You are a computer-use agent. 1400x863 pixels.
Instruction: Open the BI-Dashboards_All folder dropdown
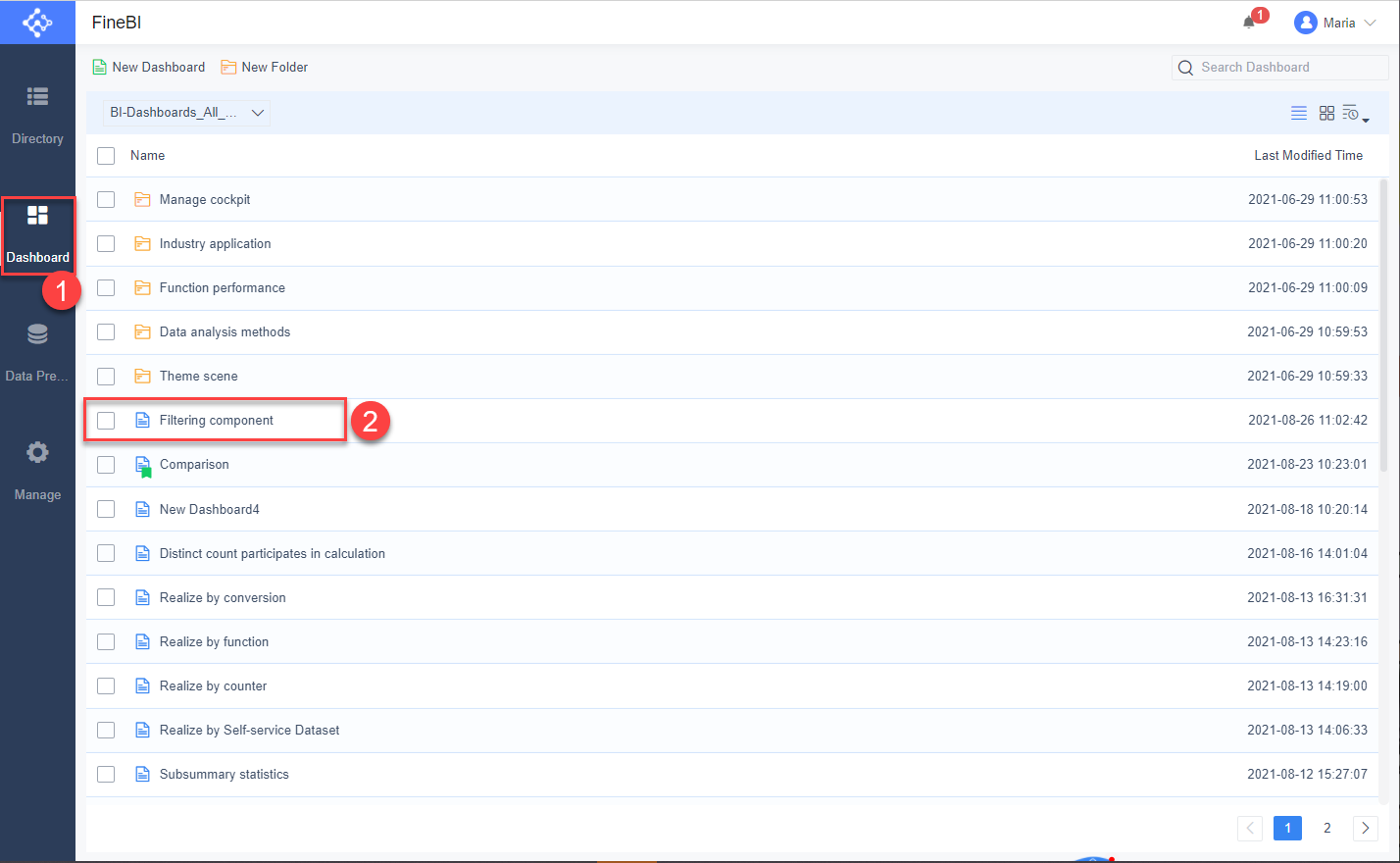pos(186,113)
